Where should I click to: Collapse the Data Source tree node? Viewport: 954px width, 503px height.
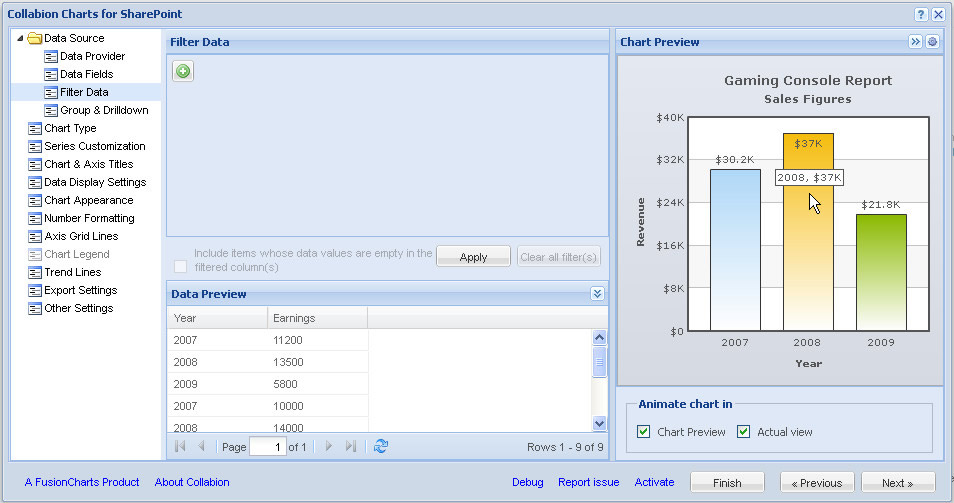20,38
